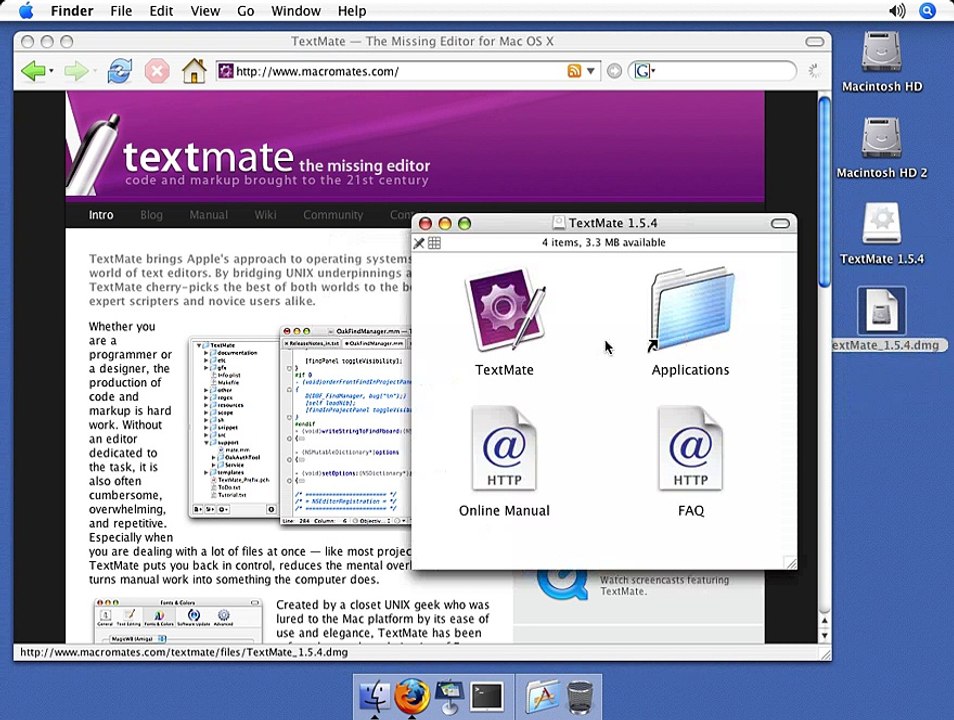The width and height of the screenshot is (954, 720).
Task: Click the Spotlight search icon
Action: (x=927, y=11)
